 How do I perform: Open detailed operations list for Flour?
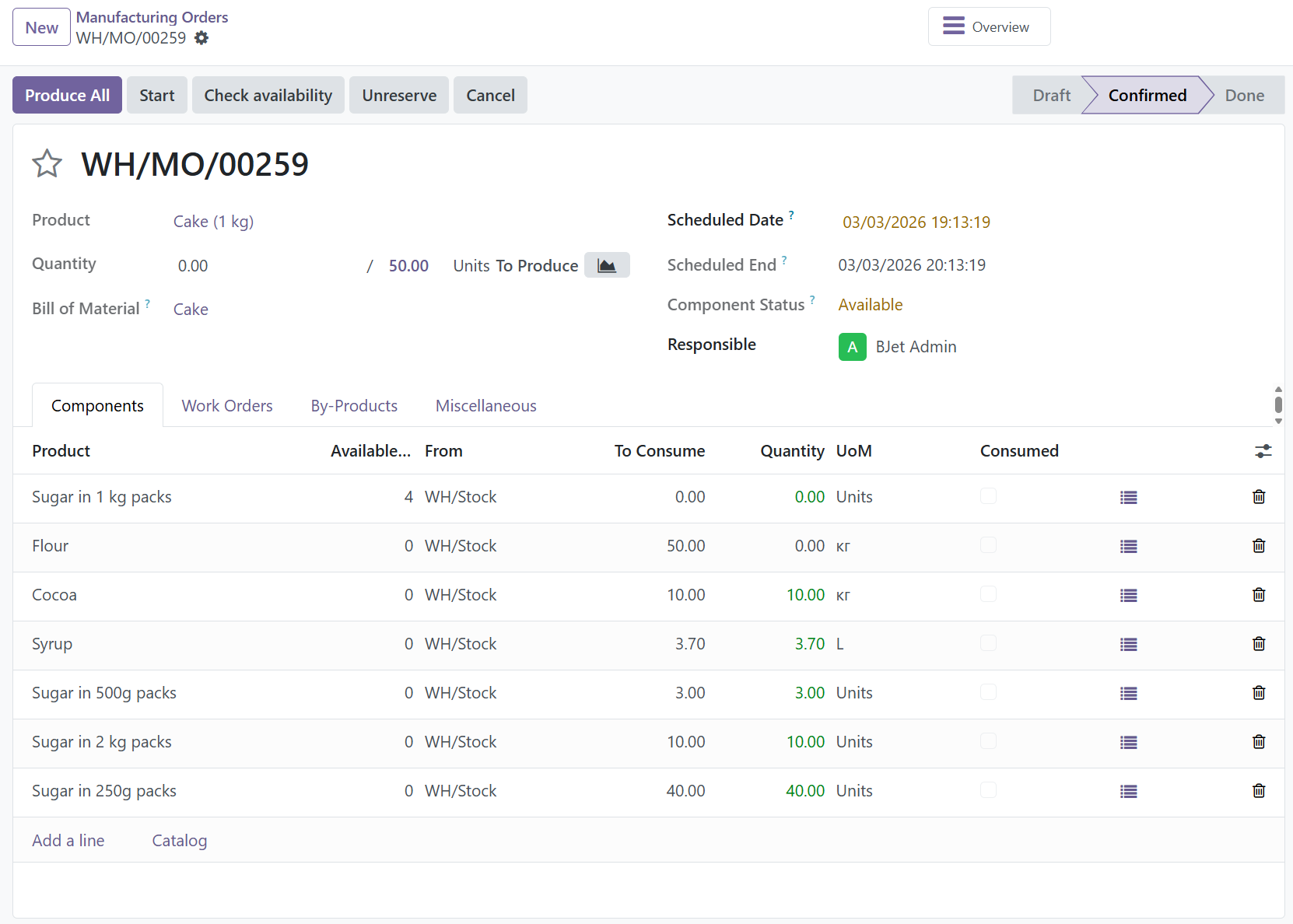[1128, 547]
